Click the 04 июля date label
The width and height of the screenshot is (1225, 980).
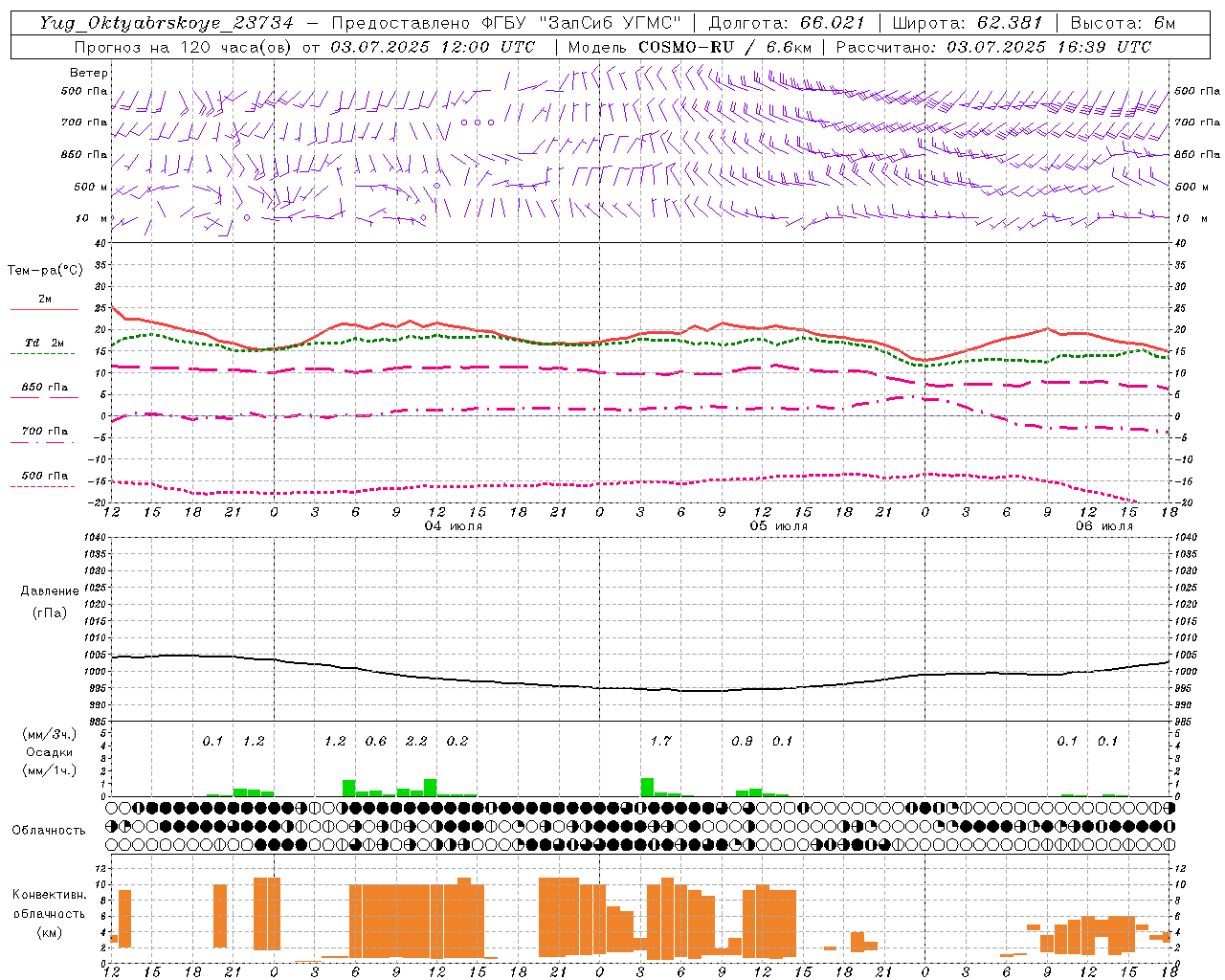(454, 526)
